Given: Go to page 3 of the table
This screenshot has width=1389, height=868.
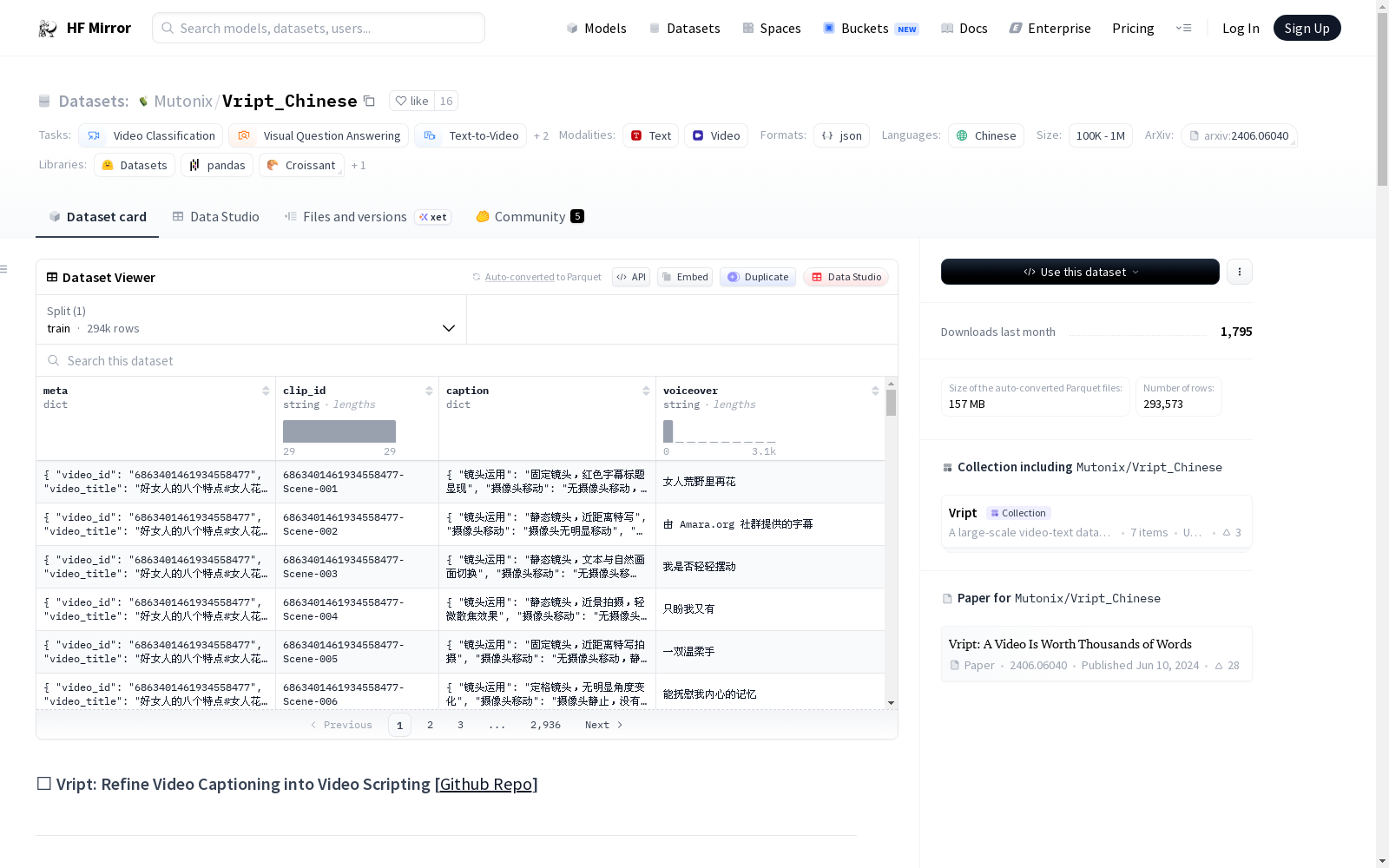Looking at the screenshot, I should (x=460, y=725).
